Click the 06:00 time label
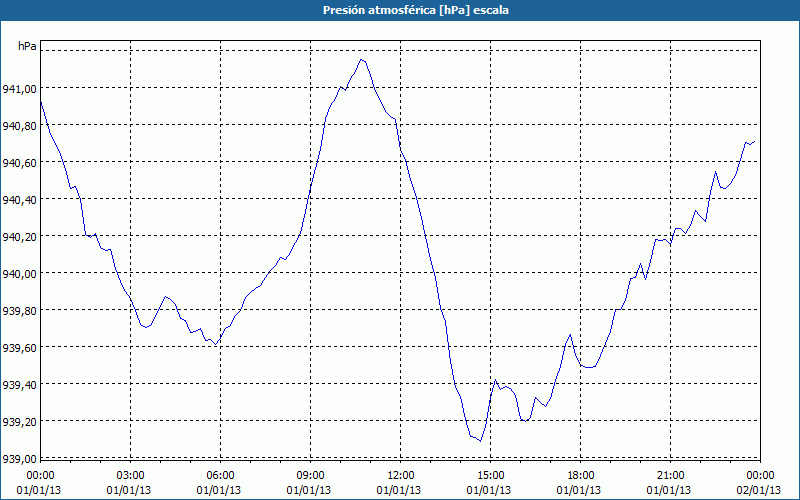The image size is (800, 500). coord(220,476)
